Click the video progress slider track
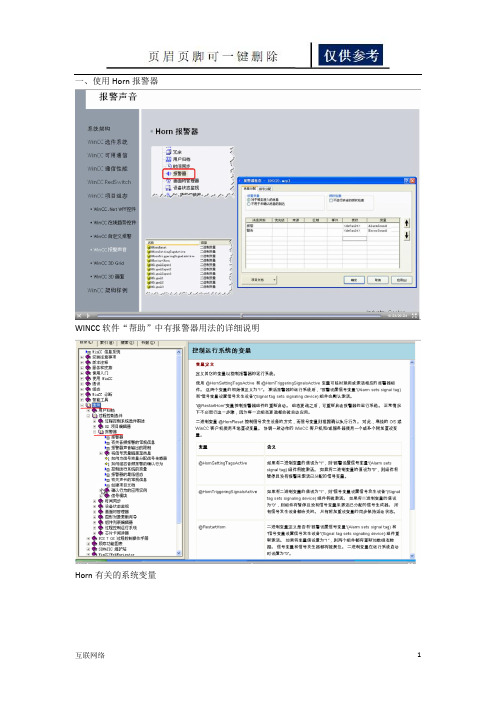This screenshot has height=702, width=496. tap(237, 316)
